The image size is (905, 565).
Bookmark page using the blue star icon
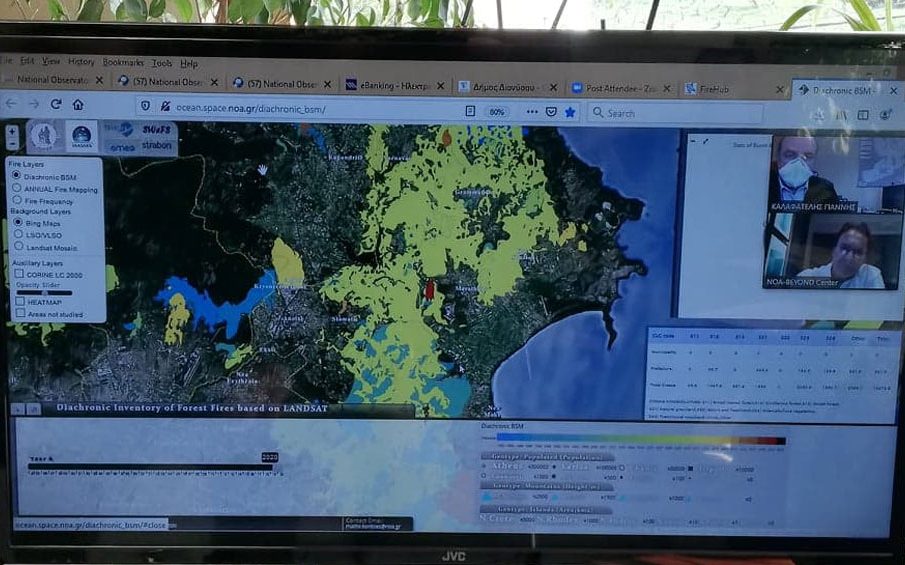(570, 112)
